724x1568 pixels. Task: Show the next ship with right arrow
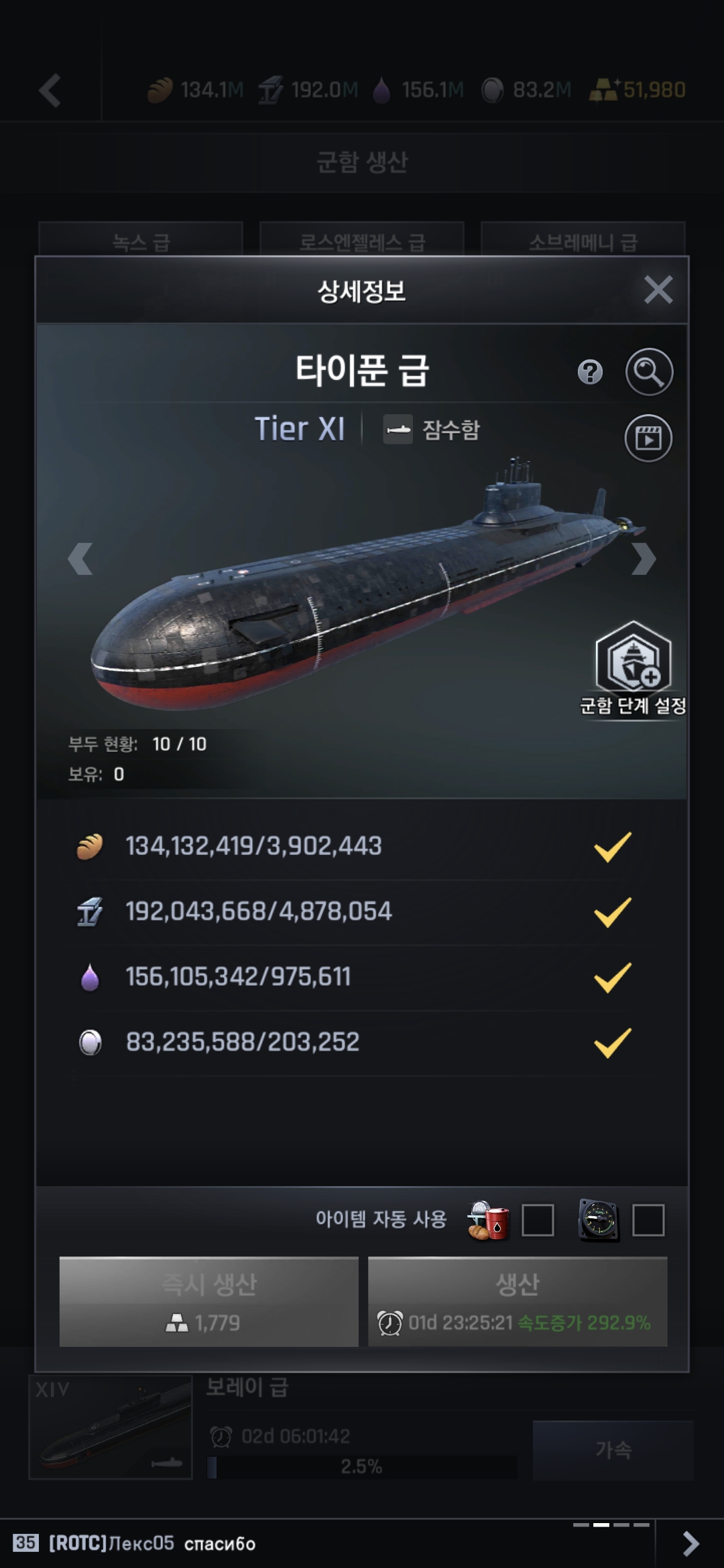[644, 559]
